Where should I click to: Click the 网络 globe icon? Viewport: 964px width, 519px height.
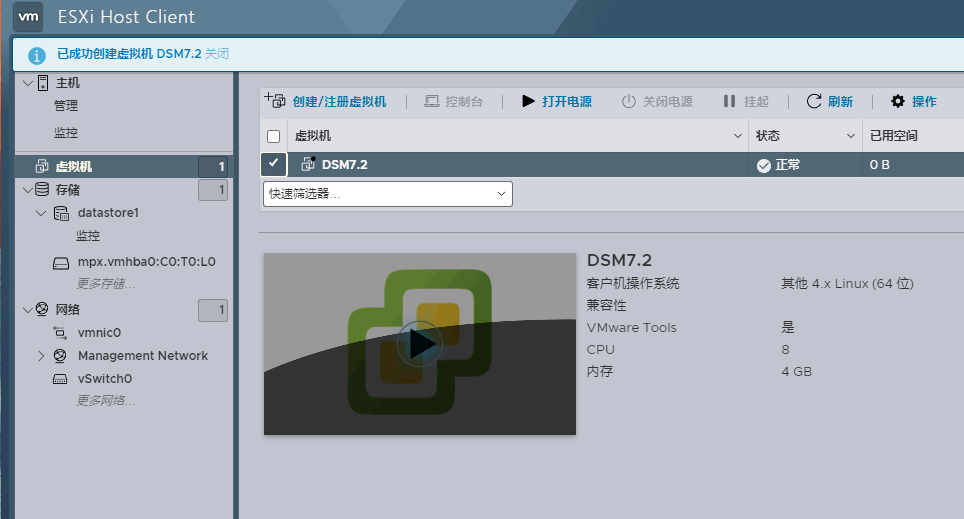coord(42,309)
